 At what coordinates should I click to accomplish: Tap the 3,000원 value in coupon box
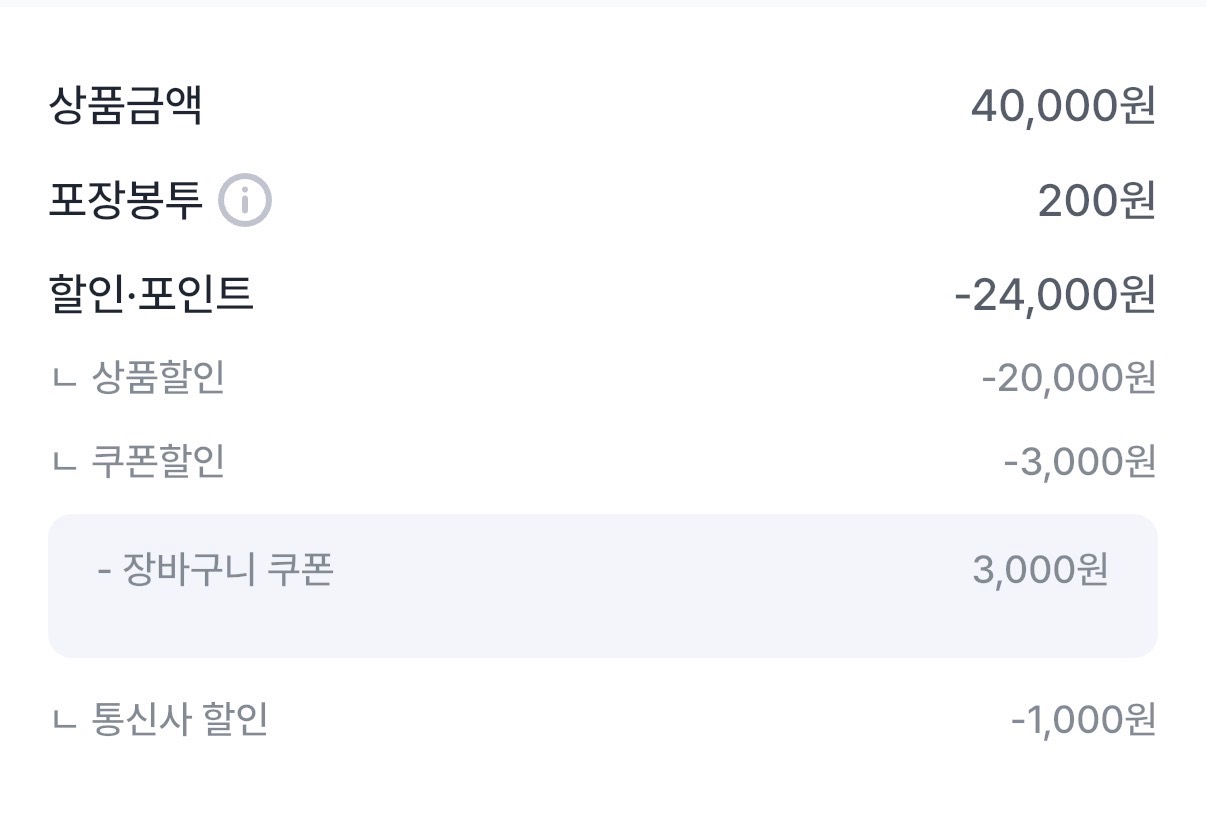(x=1039, y=571)
